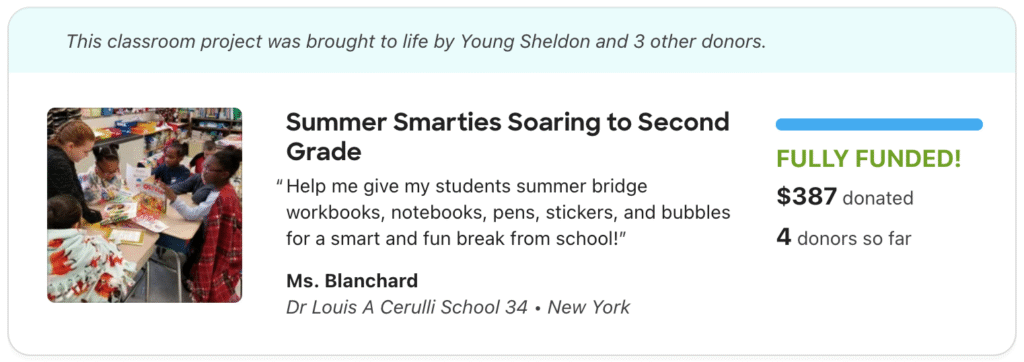The height and width of the screenshot is (362, 1024).
Task: Click the word "donated" beside the amount
Action: [878, 198]
